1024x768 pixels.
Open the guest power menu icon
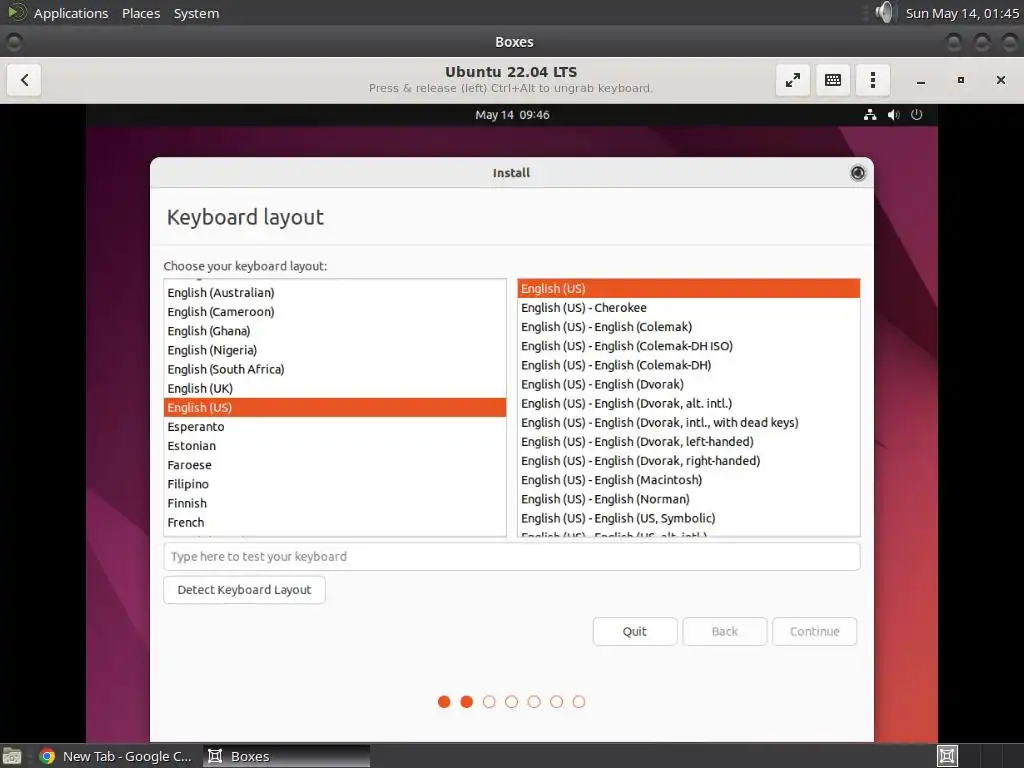(917, 115)
